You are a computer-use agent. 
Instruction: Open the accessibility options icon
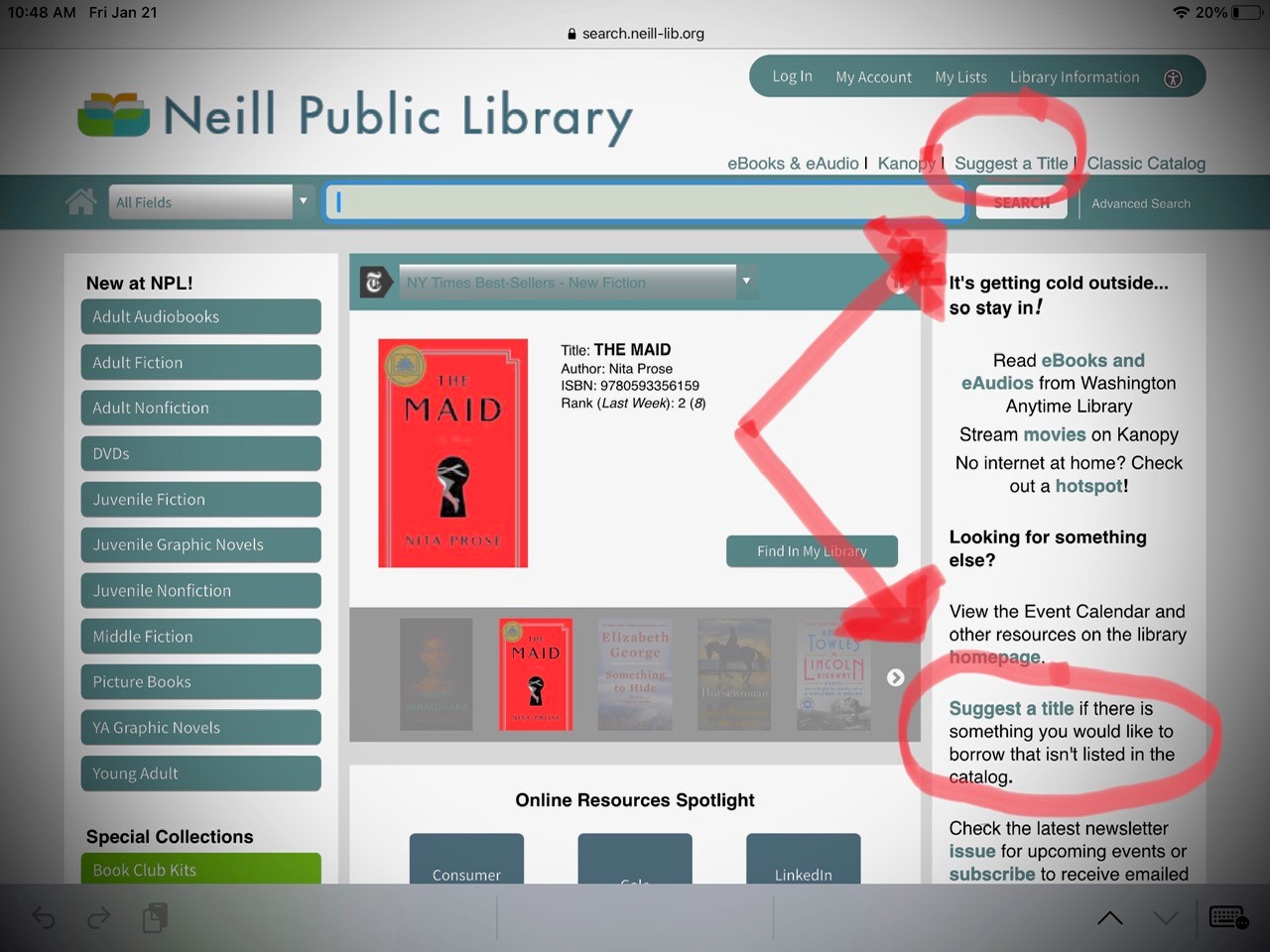pos(1173,78)
